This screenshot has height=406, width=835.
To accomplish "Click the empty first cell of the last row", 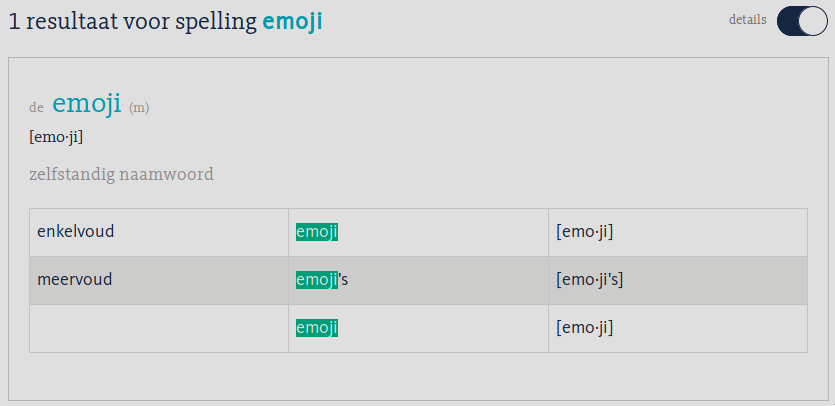I will pos(158,328).
